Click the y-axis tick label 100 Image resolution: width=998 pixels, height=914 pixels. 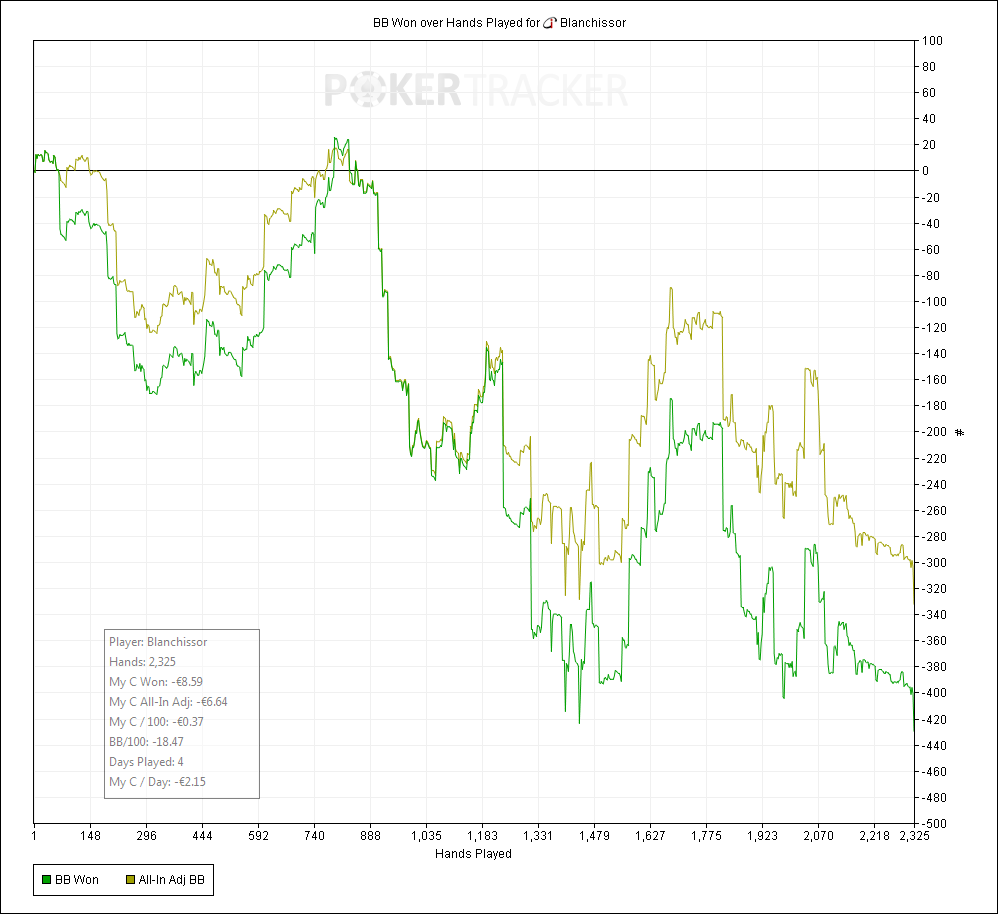932,41
